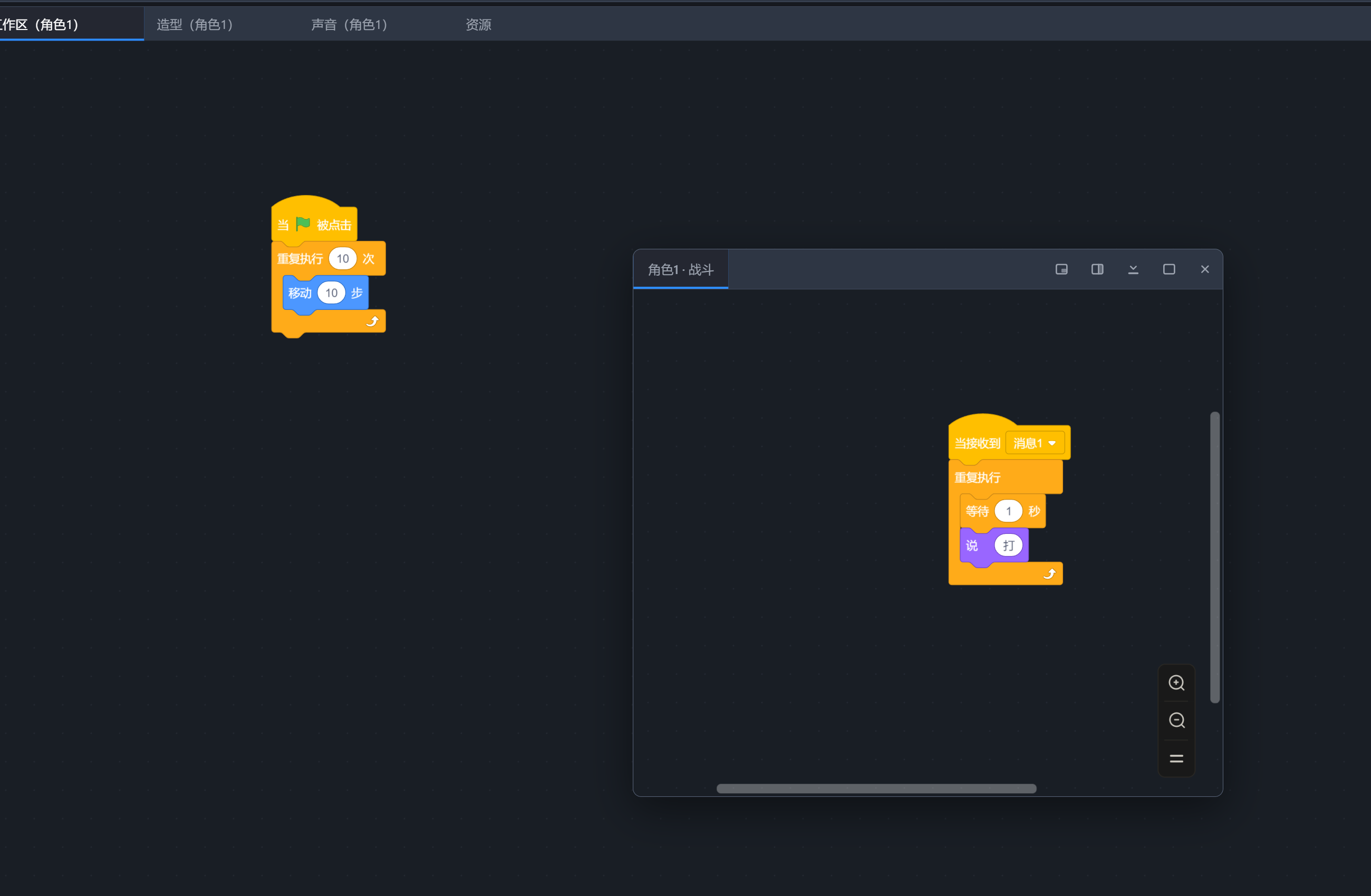Click the horizontal scrollbar in floating panel

coord(876,788)
